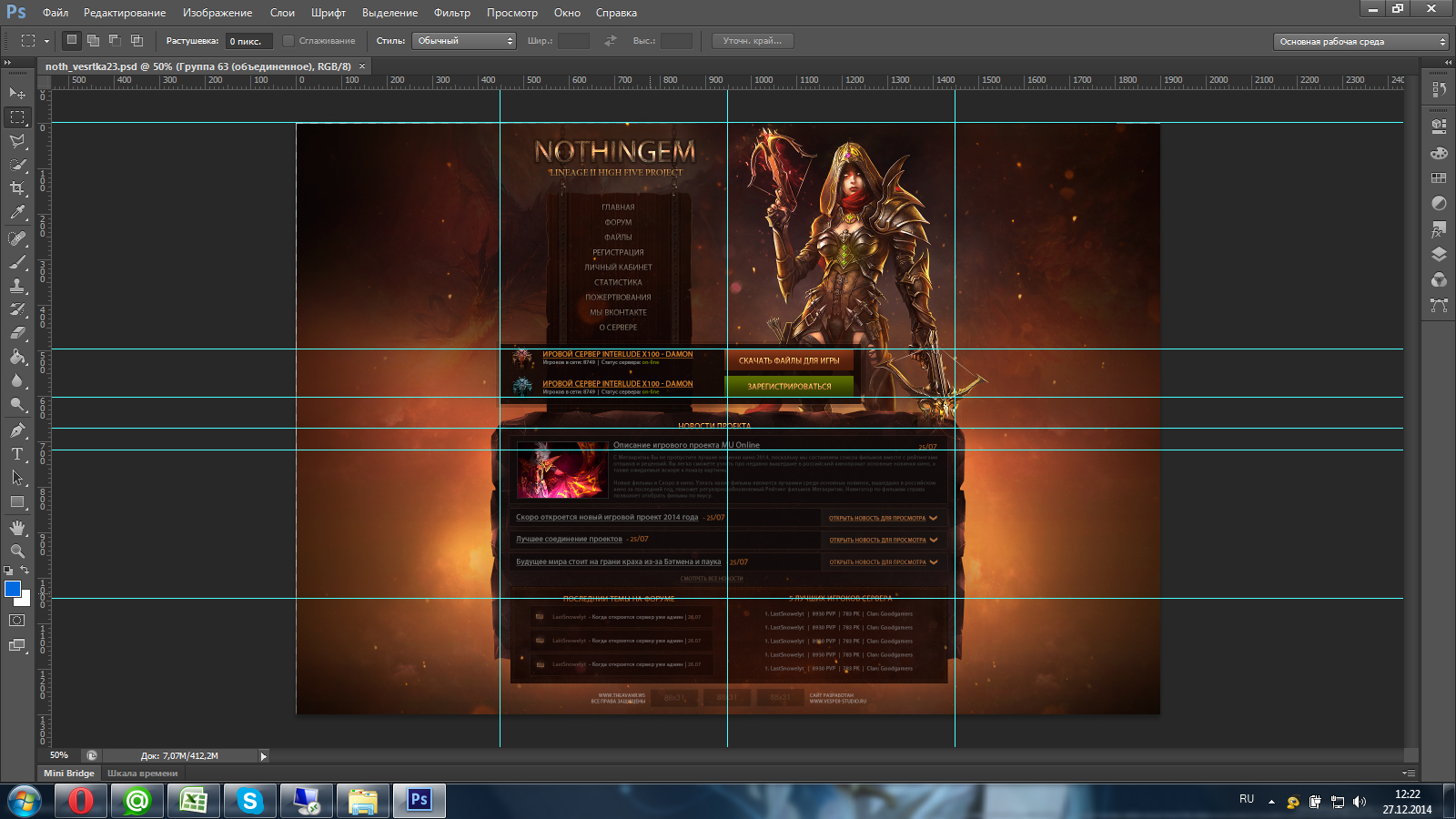1456x819 pixels.
Task: Open the Редактирование menu
Action: tap(125, 13)
